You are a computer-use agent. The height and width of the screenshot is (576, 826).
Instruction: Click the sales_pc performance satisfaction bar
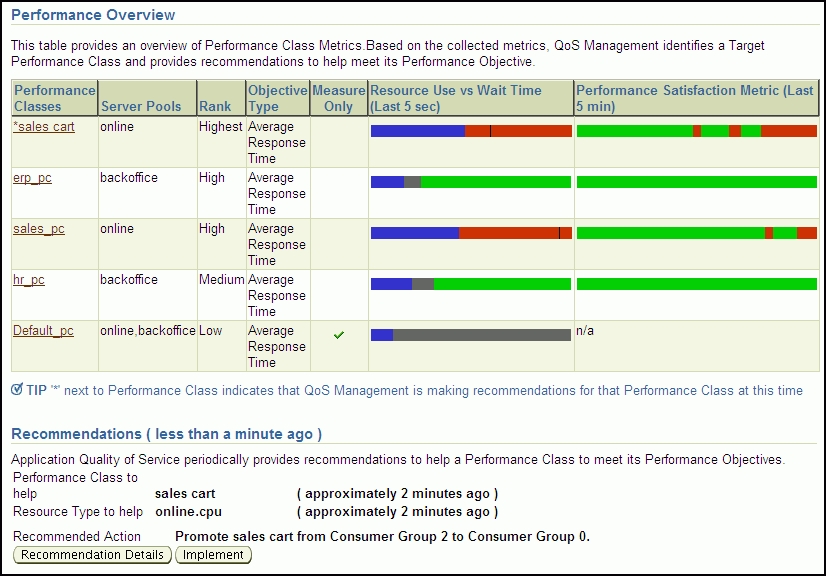click(x=696, y=233)
